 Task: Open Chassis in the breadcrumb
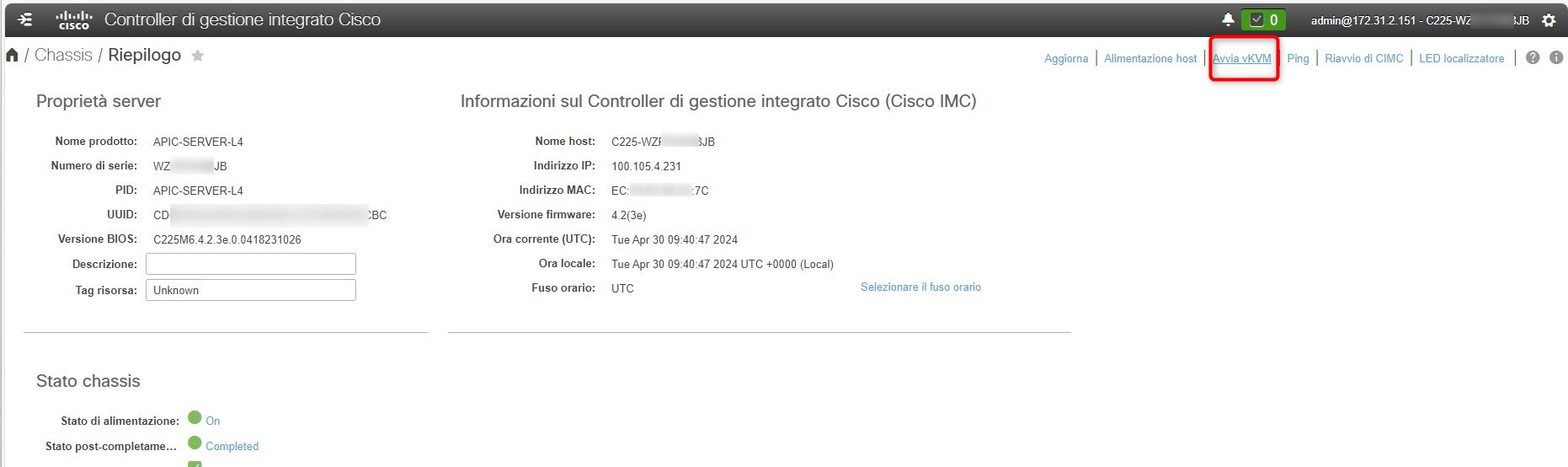click(x=63, y=56)
